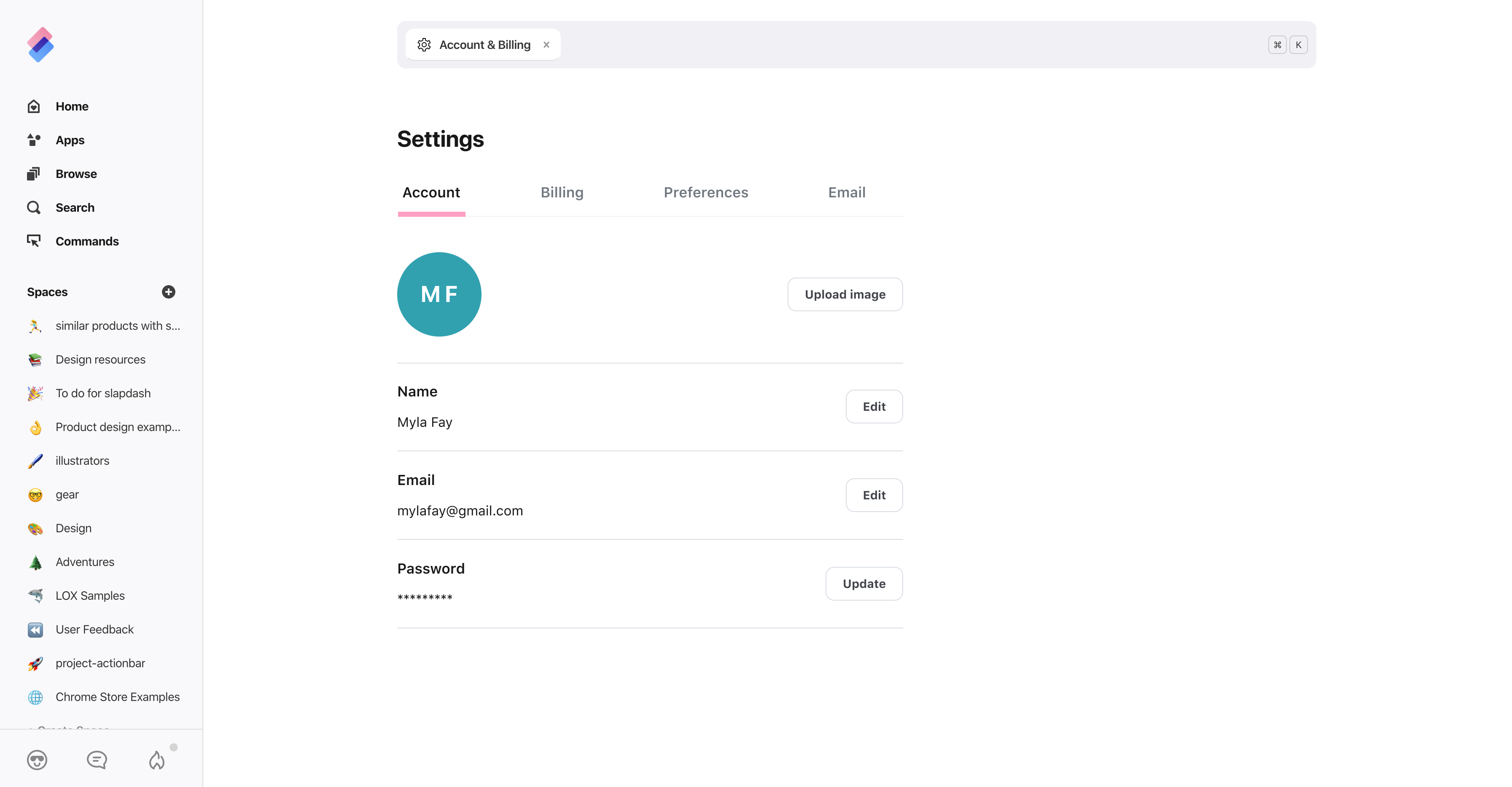Open the Apps section

(x=70, y=140)
